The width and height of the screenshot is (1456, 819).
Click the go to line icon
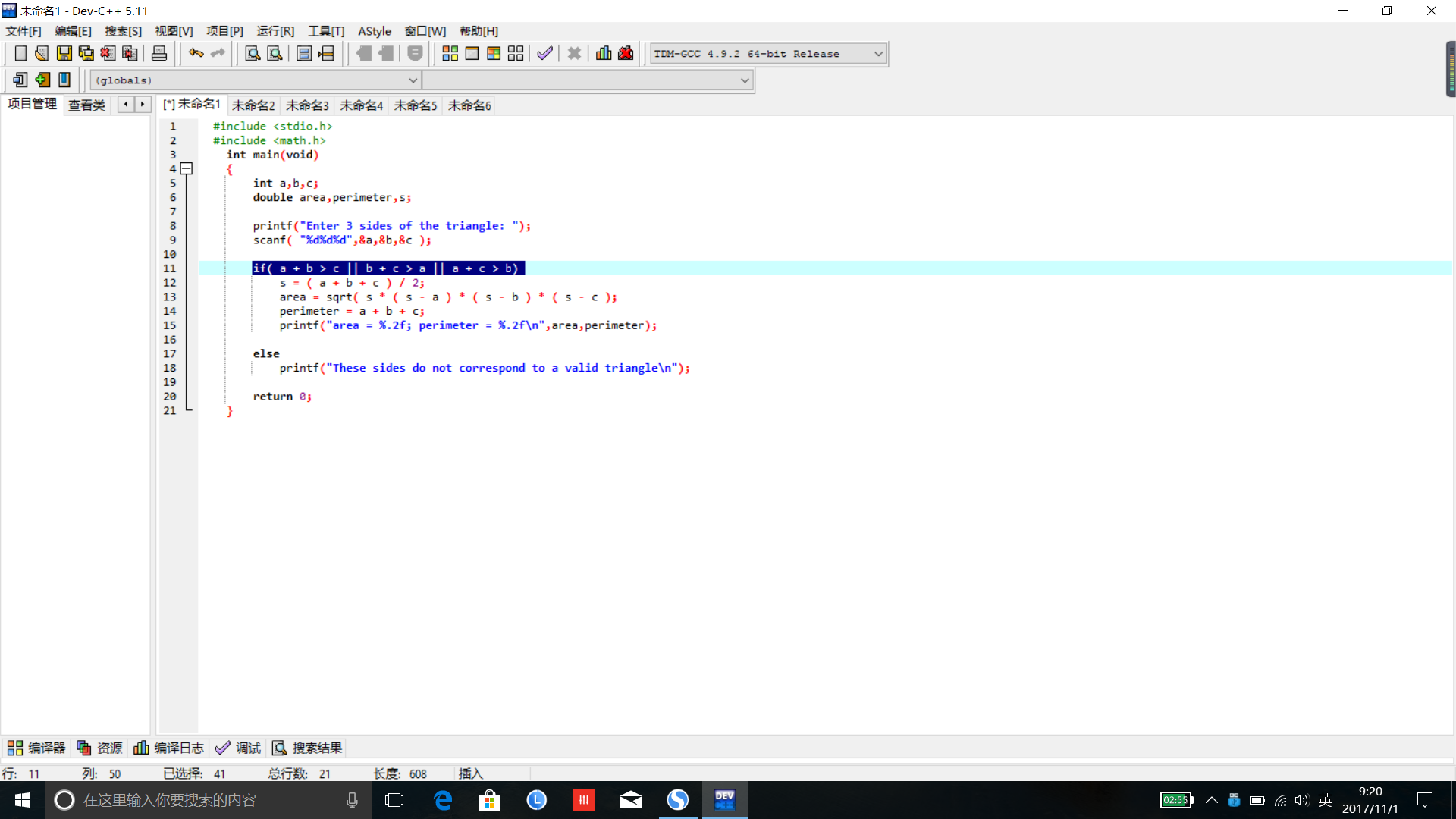click(326, 54)
